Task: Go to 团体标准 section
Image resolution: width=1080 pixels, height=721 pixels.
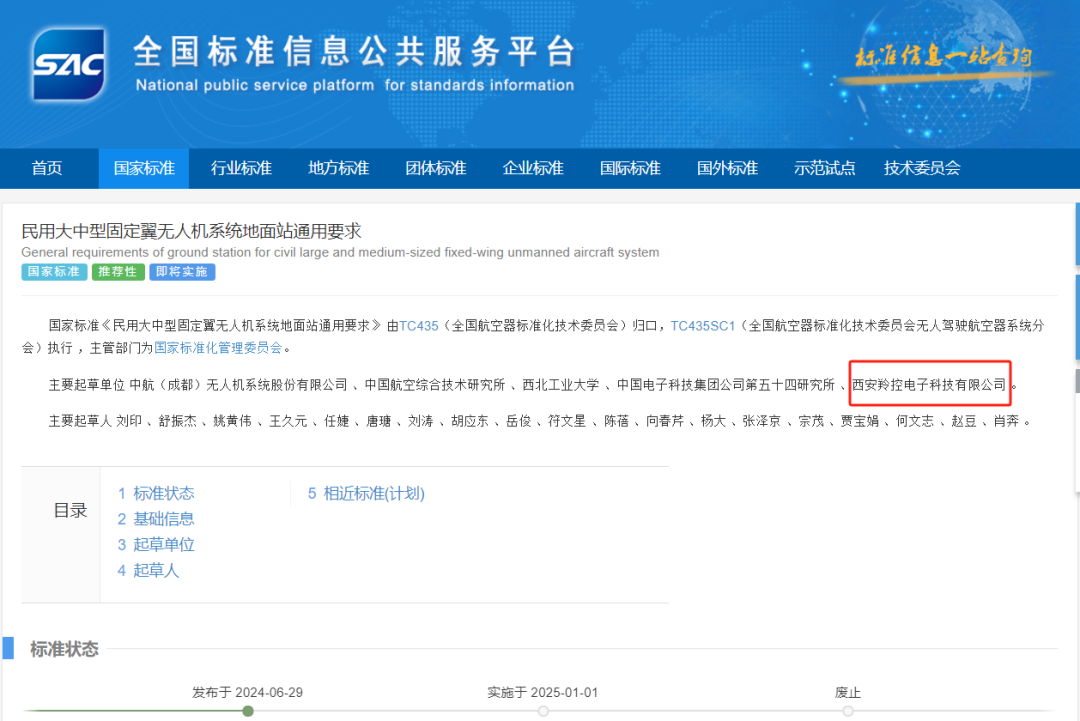Action: pyautogui.click(x=435, y=168)
